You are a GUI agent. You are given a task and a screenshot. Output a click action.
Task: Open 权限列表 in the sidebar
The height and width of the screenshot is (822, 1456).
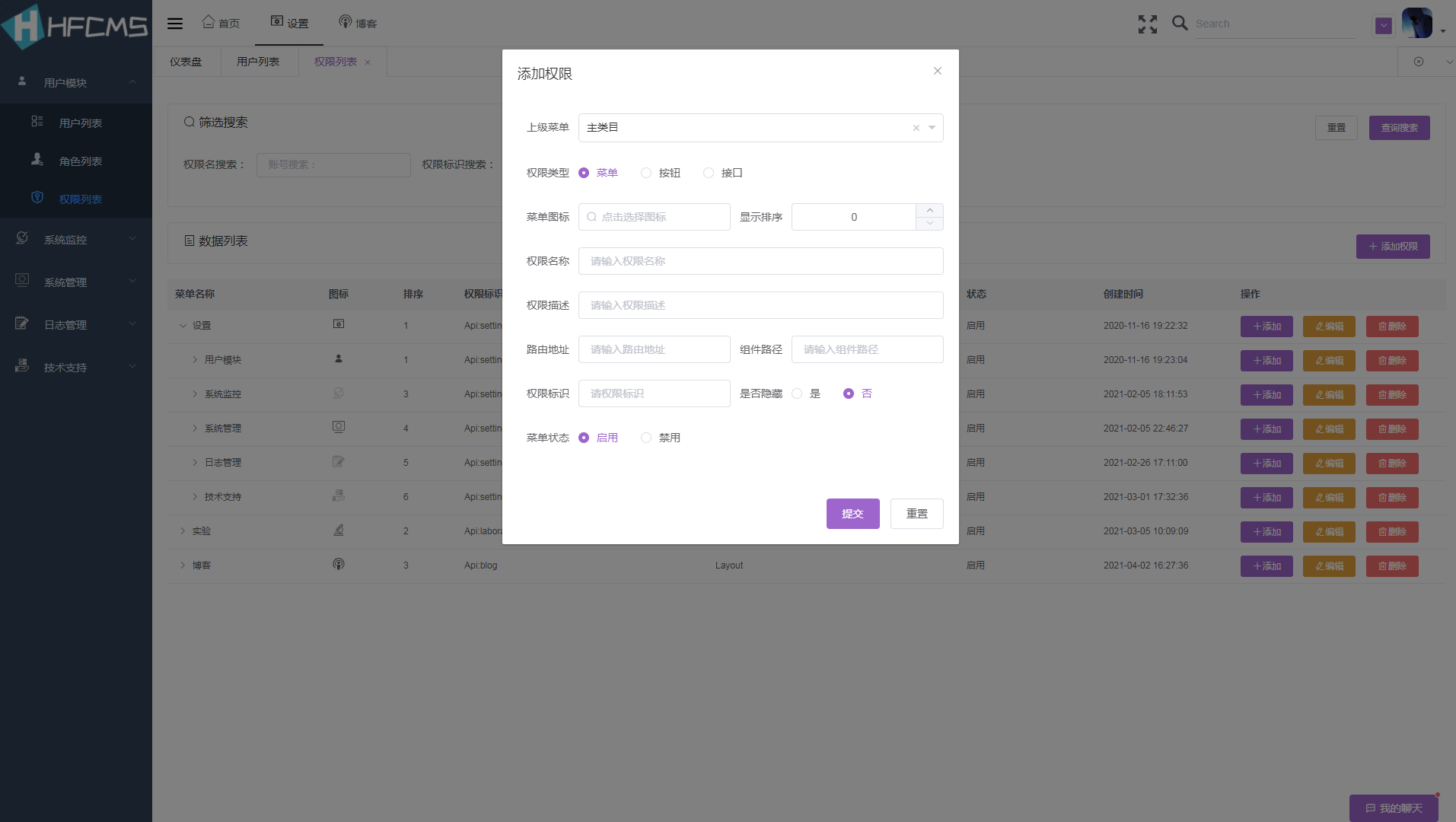pyautogui.click(x=76, y=199)
